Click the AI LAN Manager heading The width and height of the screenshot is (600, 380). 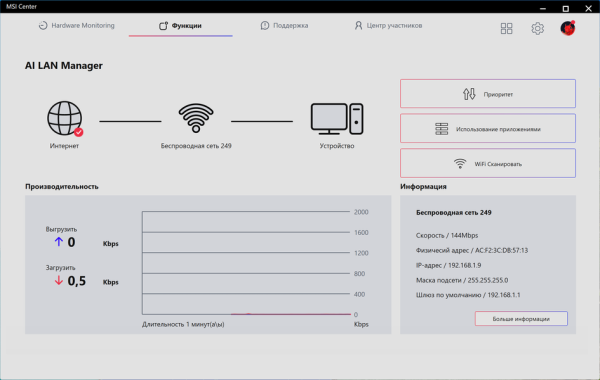64,65
